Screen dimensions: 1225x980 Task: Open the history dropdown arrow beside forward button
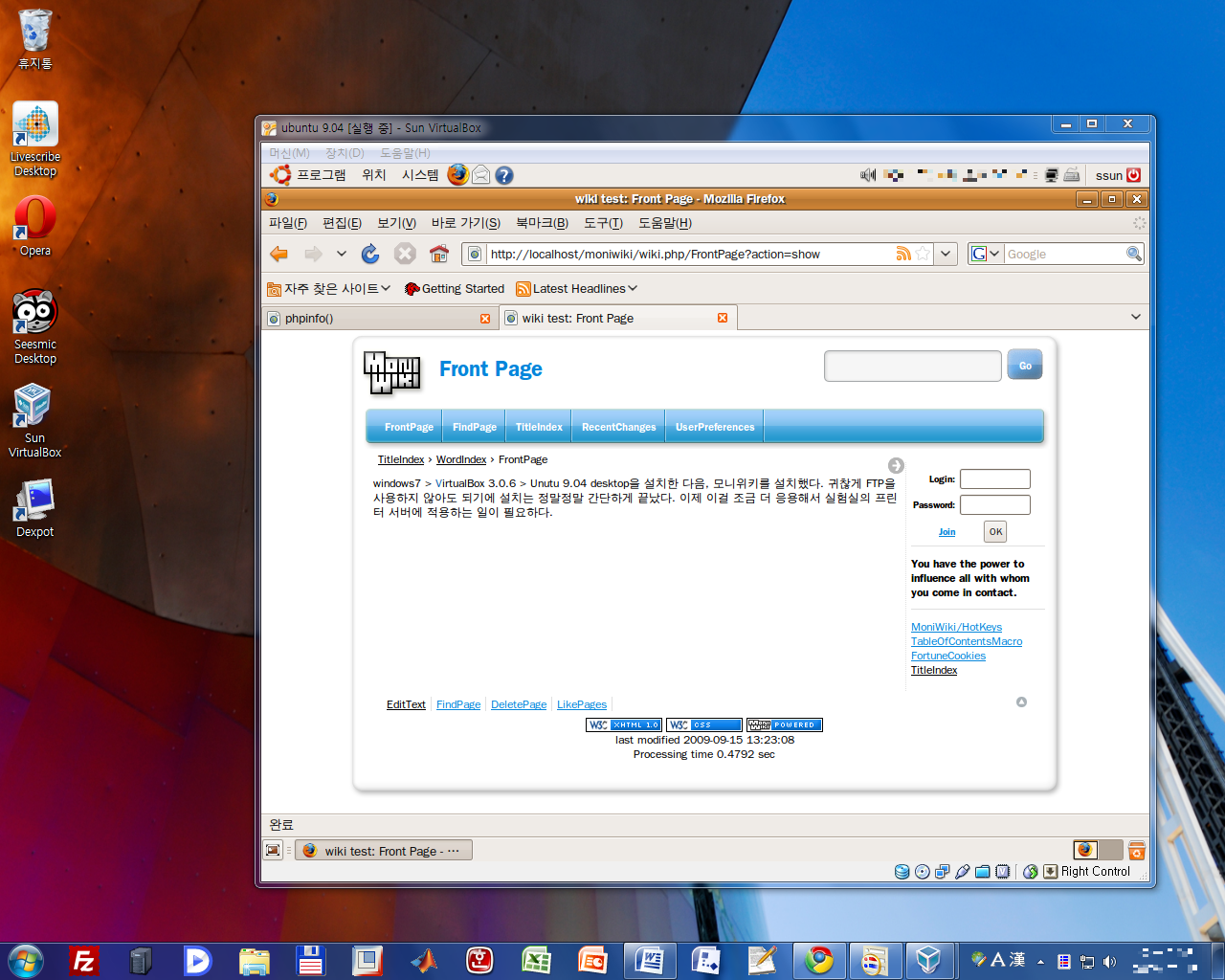click(342, 254)
